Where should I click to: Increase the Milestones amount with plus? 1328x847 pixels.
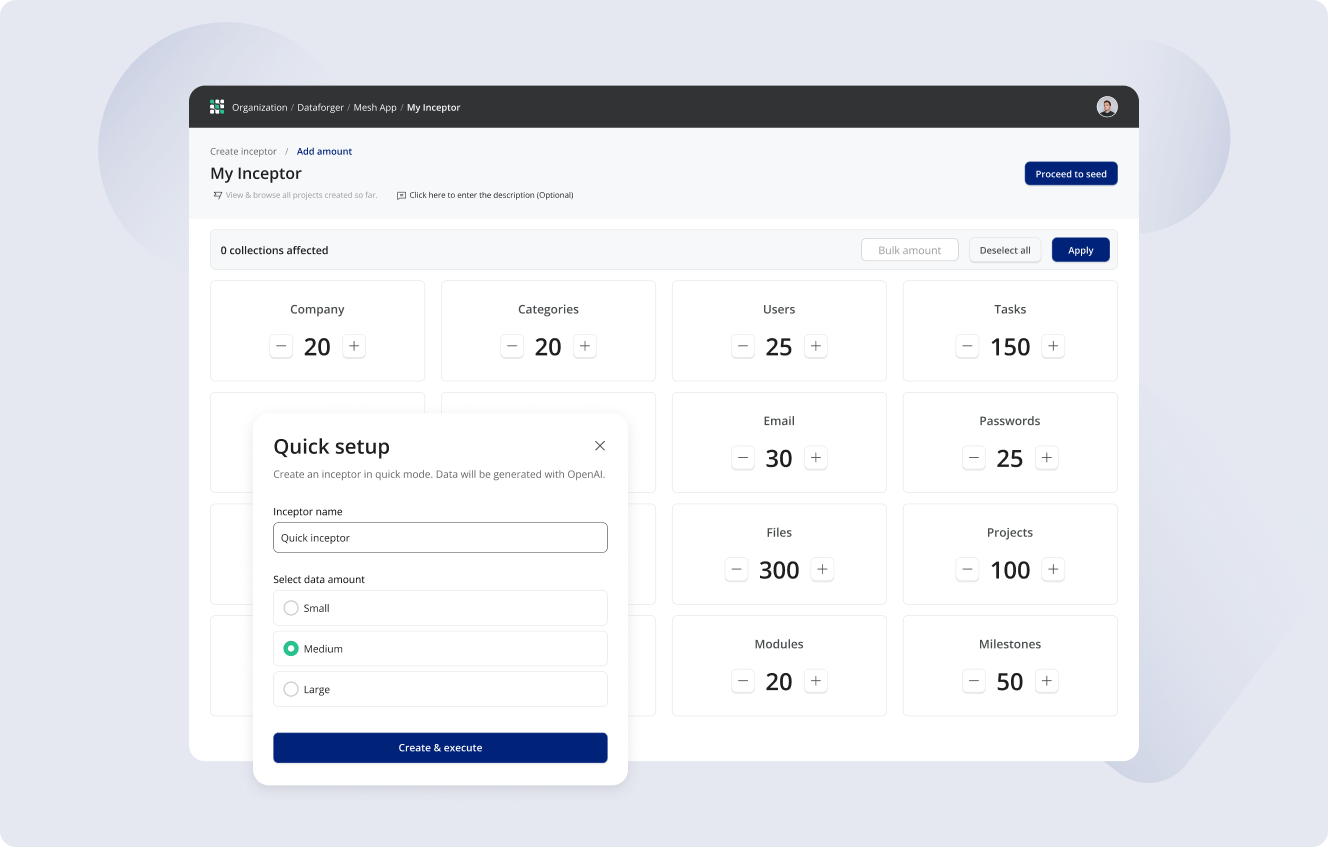click(x=1046, y=681)
